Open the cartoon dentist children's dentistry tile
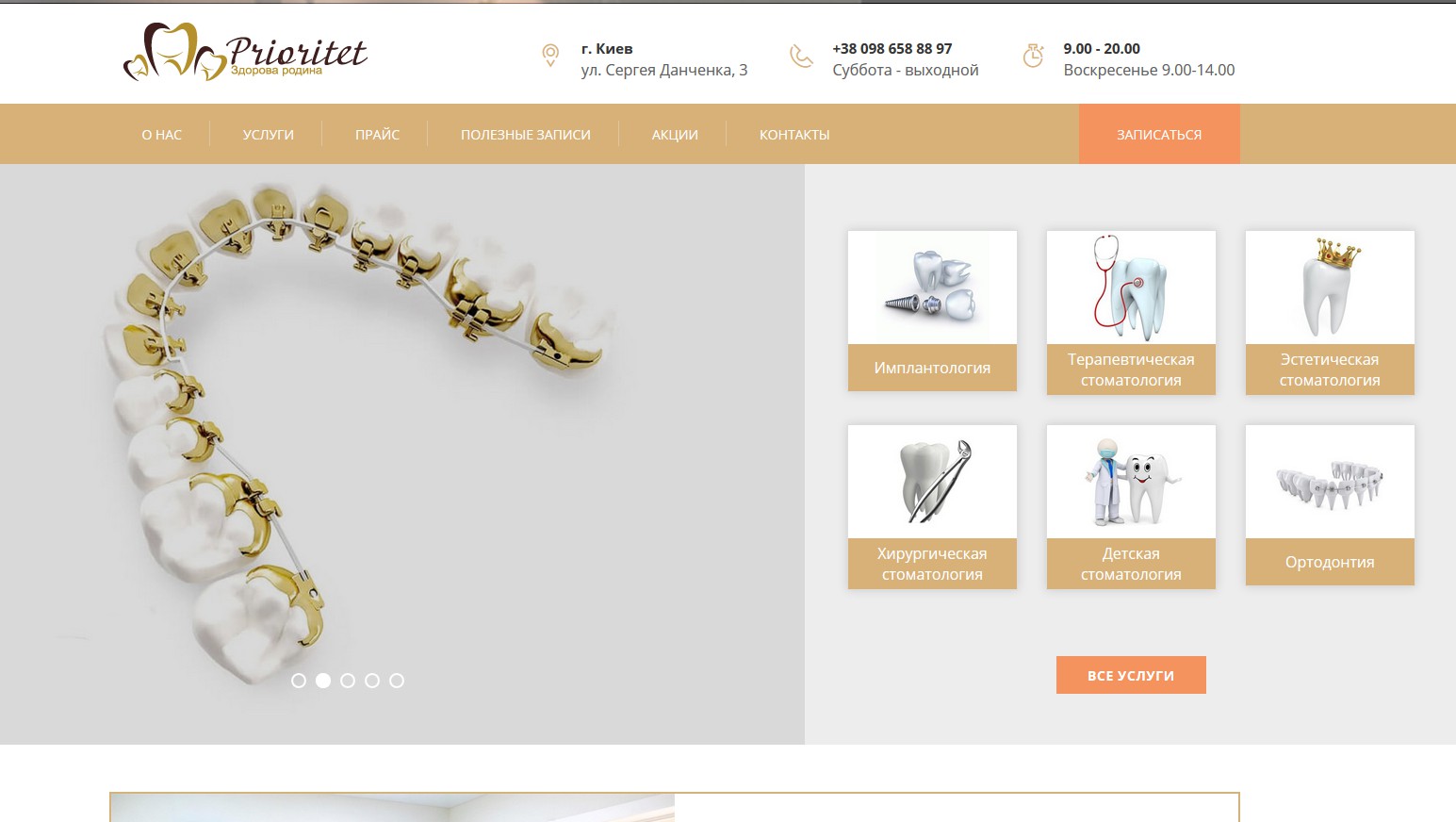The height and width of the screenshot is (822, 1456). coord(1131,482)
